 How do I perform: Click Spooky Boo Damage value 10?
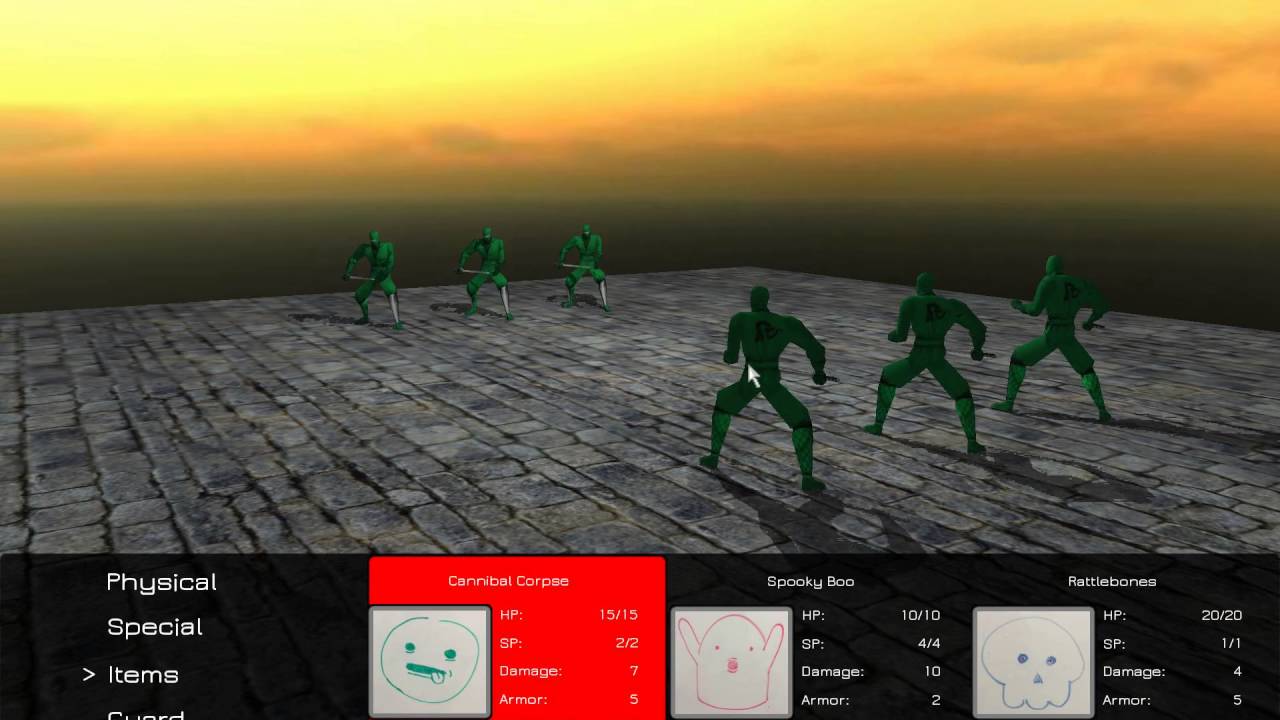932,671
